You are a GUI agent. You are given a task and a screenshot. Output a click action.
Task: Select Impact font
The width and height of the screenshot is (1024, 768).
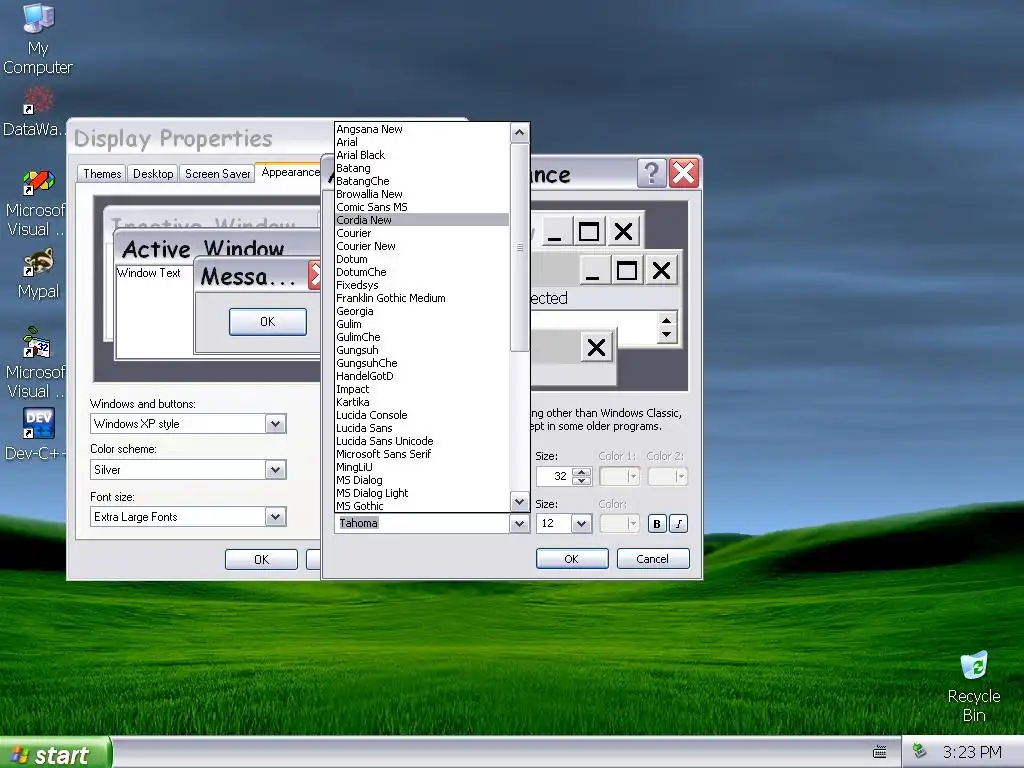point(422,389)
